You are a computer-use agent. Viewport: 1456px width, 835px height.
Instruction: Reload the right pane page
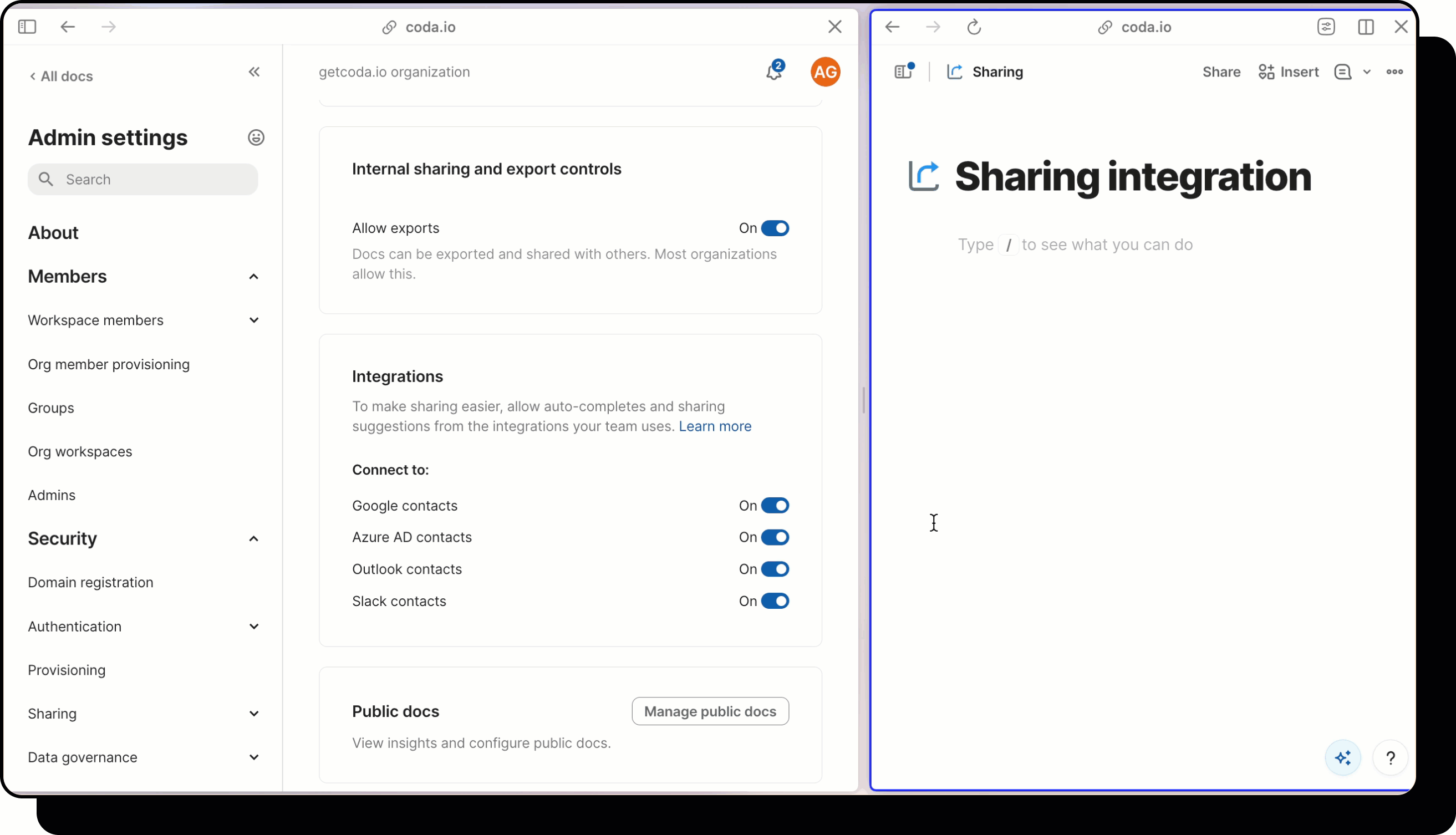click(974, 27)
